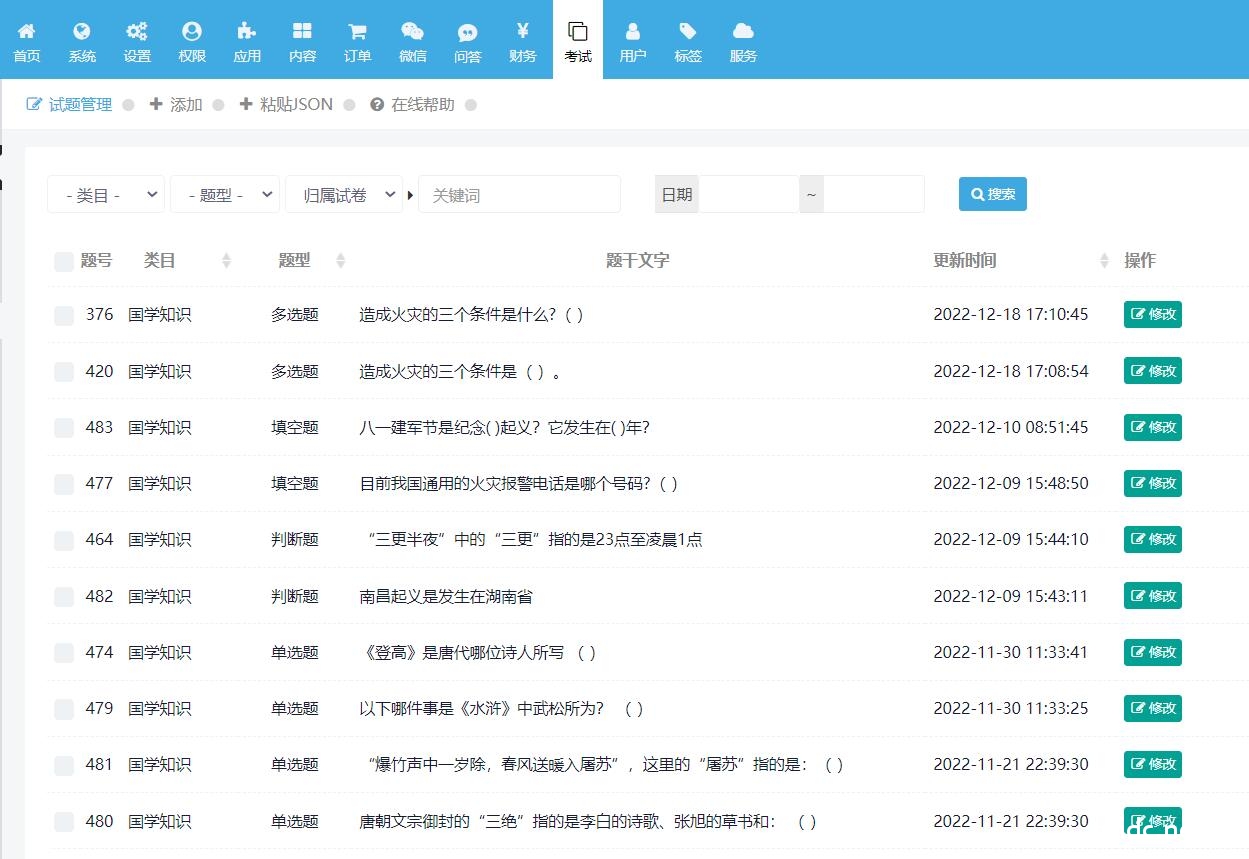Open the 在线帮助 submenu item
The height and width of the screenshot is (859, 1249).
412,104
